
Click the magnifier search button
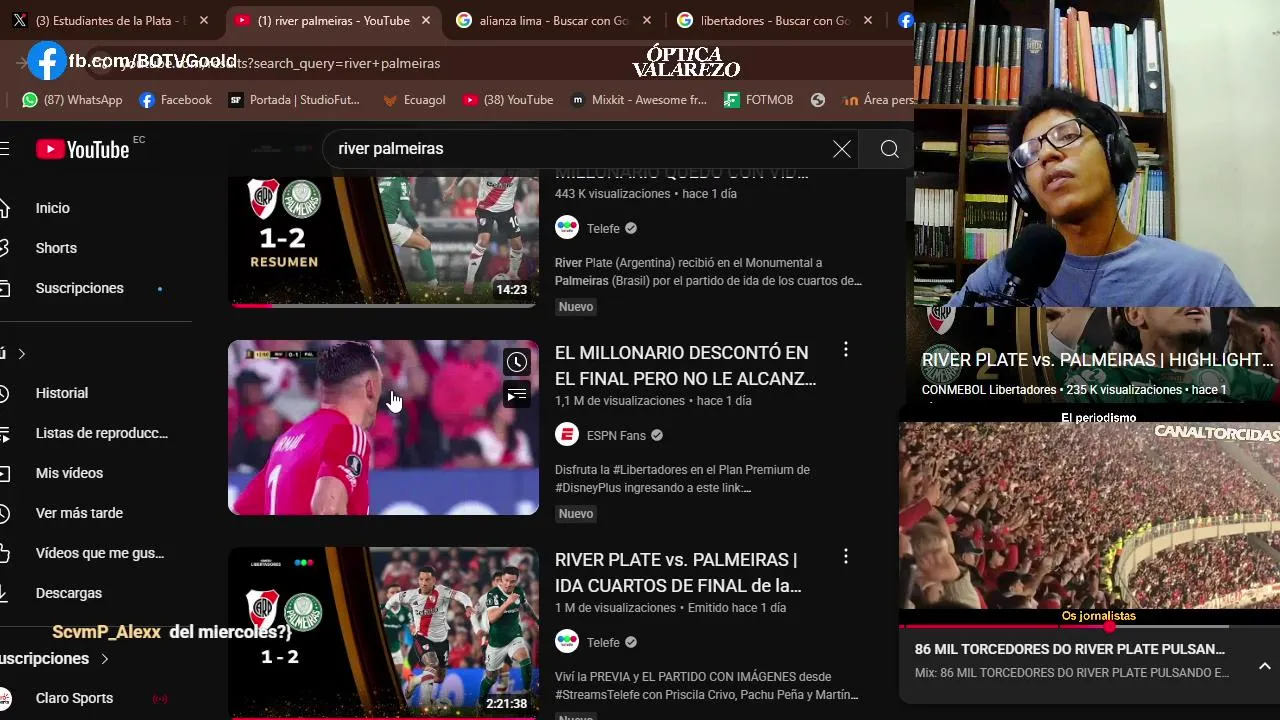point(889,149)
